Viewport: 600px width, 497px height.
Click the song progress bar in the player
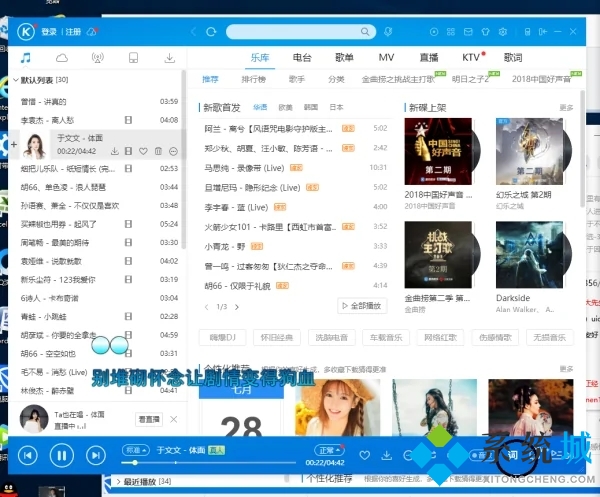tap(220, 462)
